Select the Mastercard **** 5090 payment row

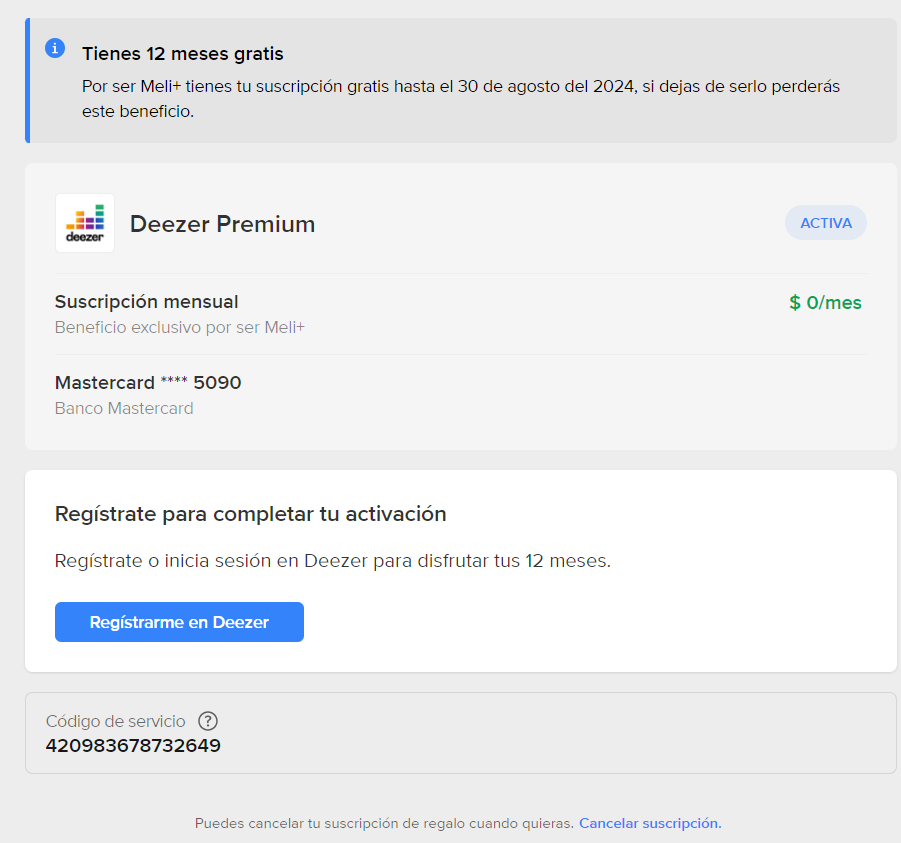coord(461,395)
